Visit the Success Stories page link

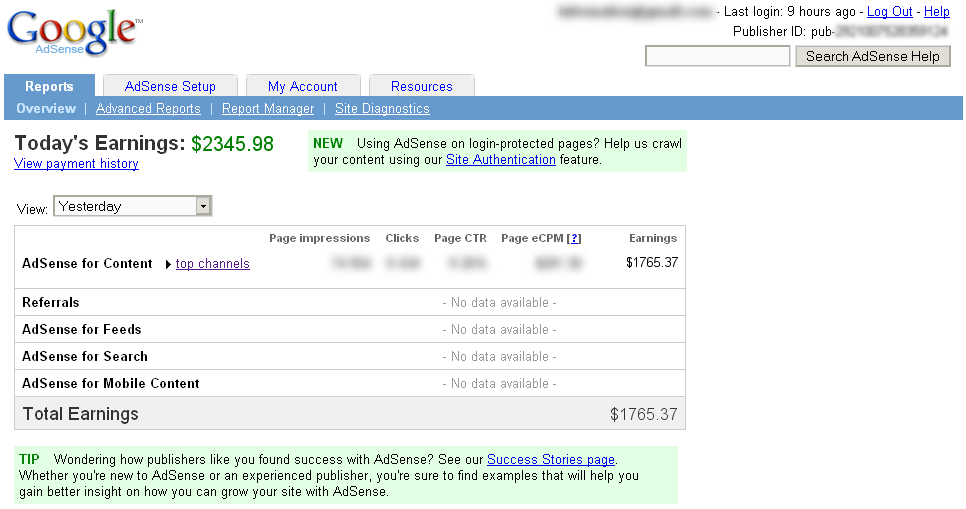coord(550,459)
